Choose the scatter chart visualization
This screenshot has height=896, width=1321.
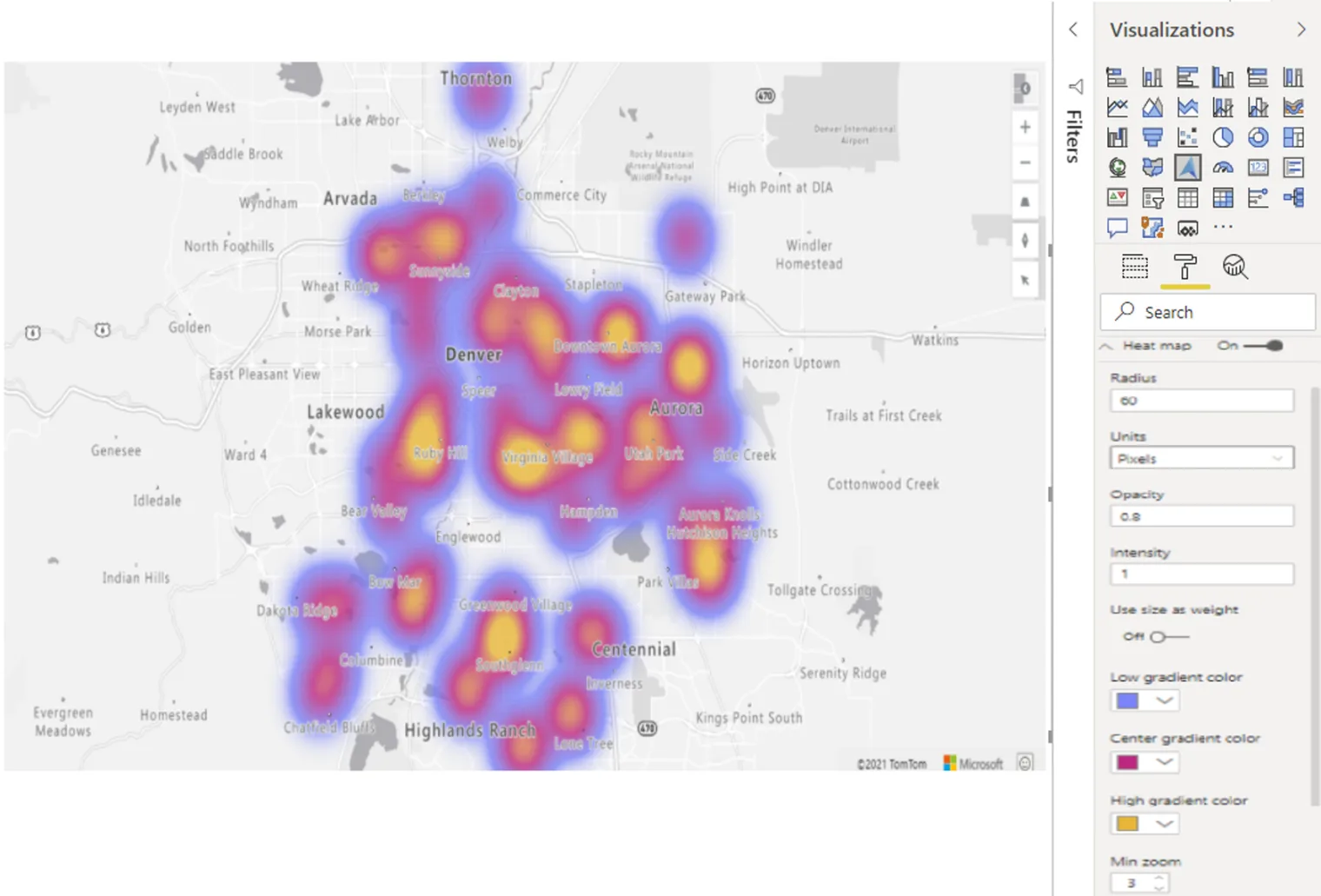pos(1187,137)
